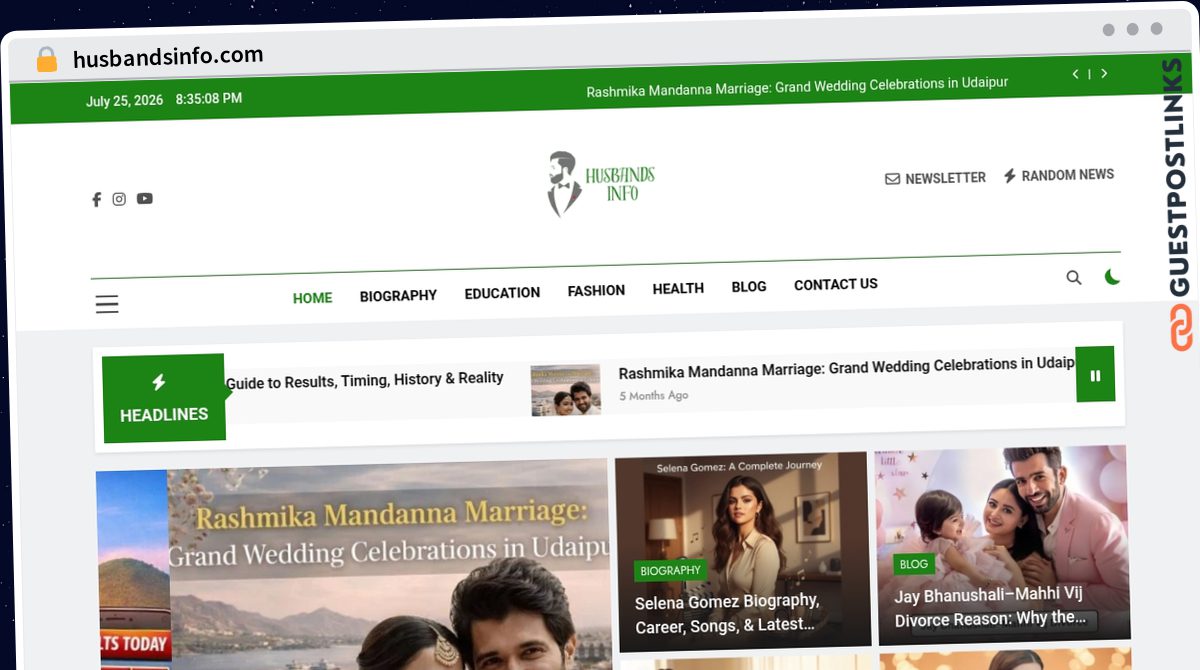The height and width of the screenshot is (670, 1200).
Task: Toggle dark mode moon icon
Action: point(1112,277)
